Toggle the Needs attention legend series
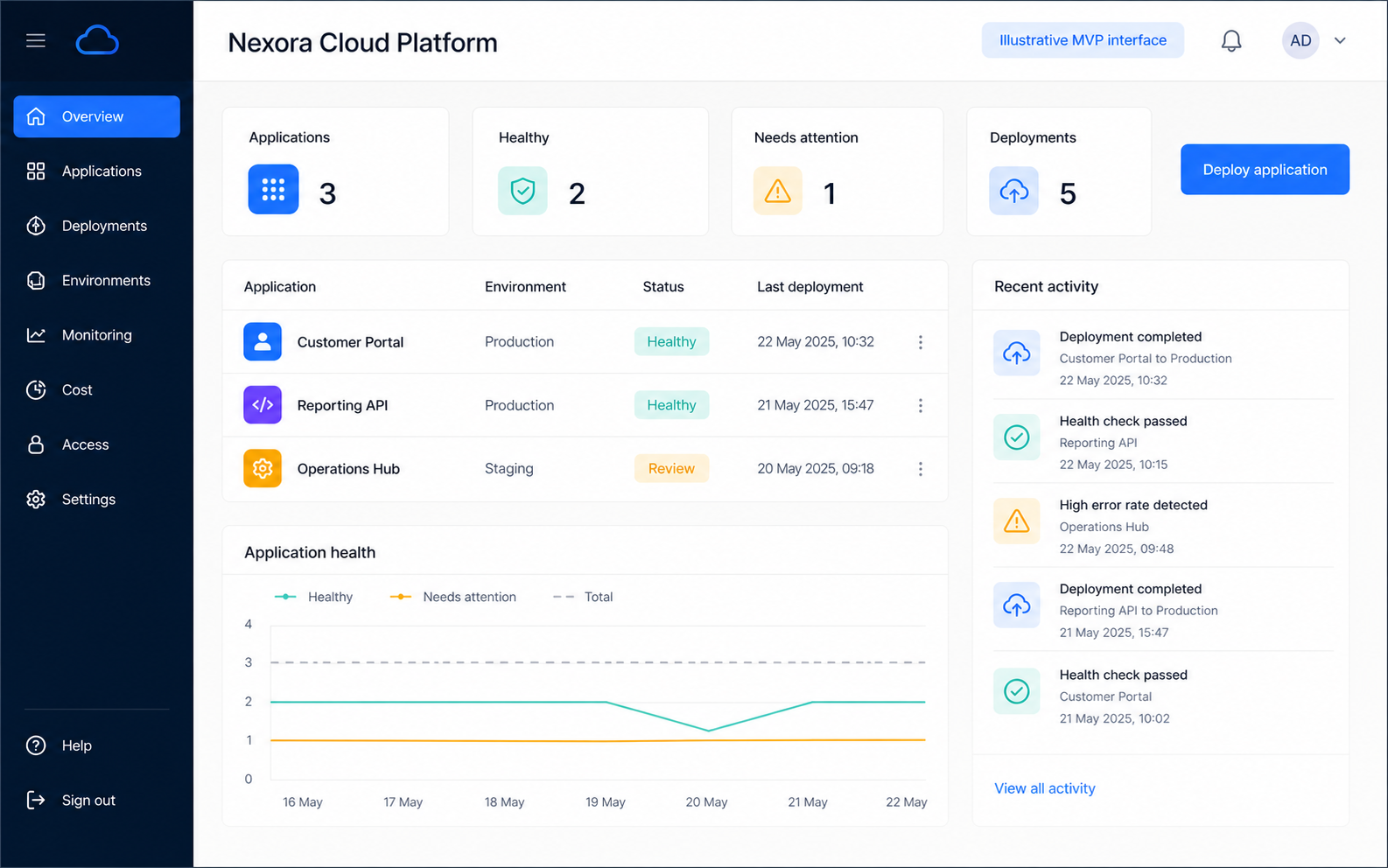The height and width of the screenshot is (868, 1388). (x=452, y=597)
